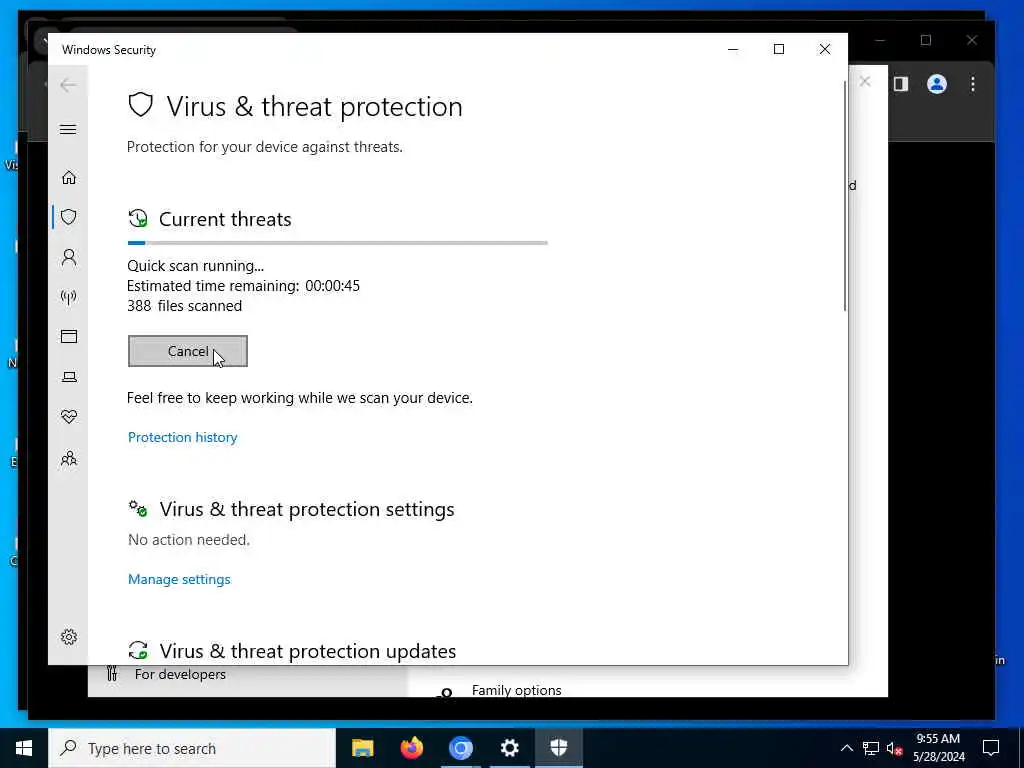Click the Windows Security vertical scrollbar

coord(844,196)
